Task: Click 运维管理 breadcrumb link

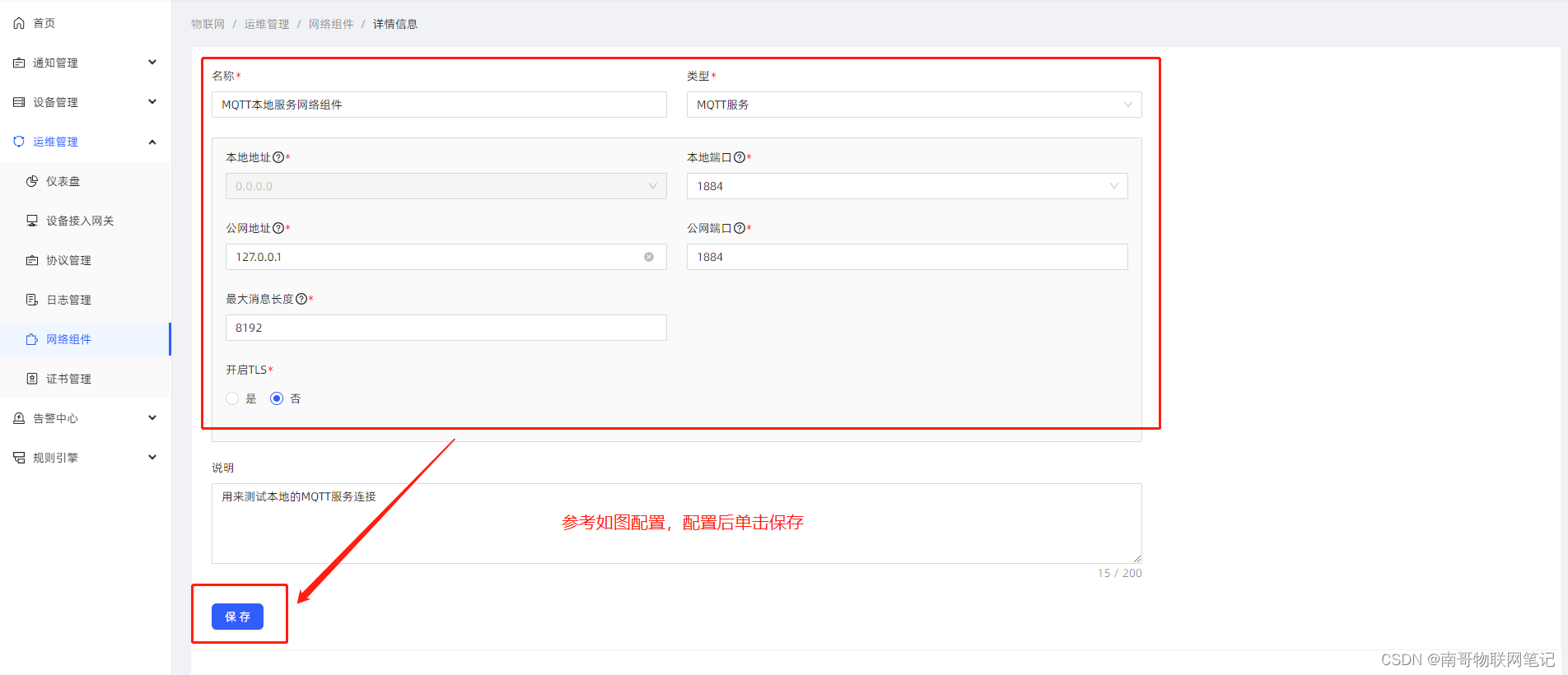Action: [x=266, y=24]
